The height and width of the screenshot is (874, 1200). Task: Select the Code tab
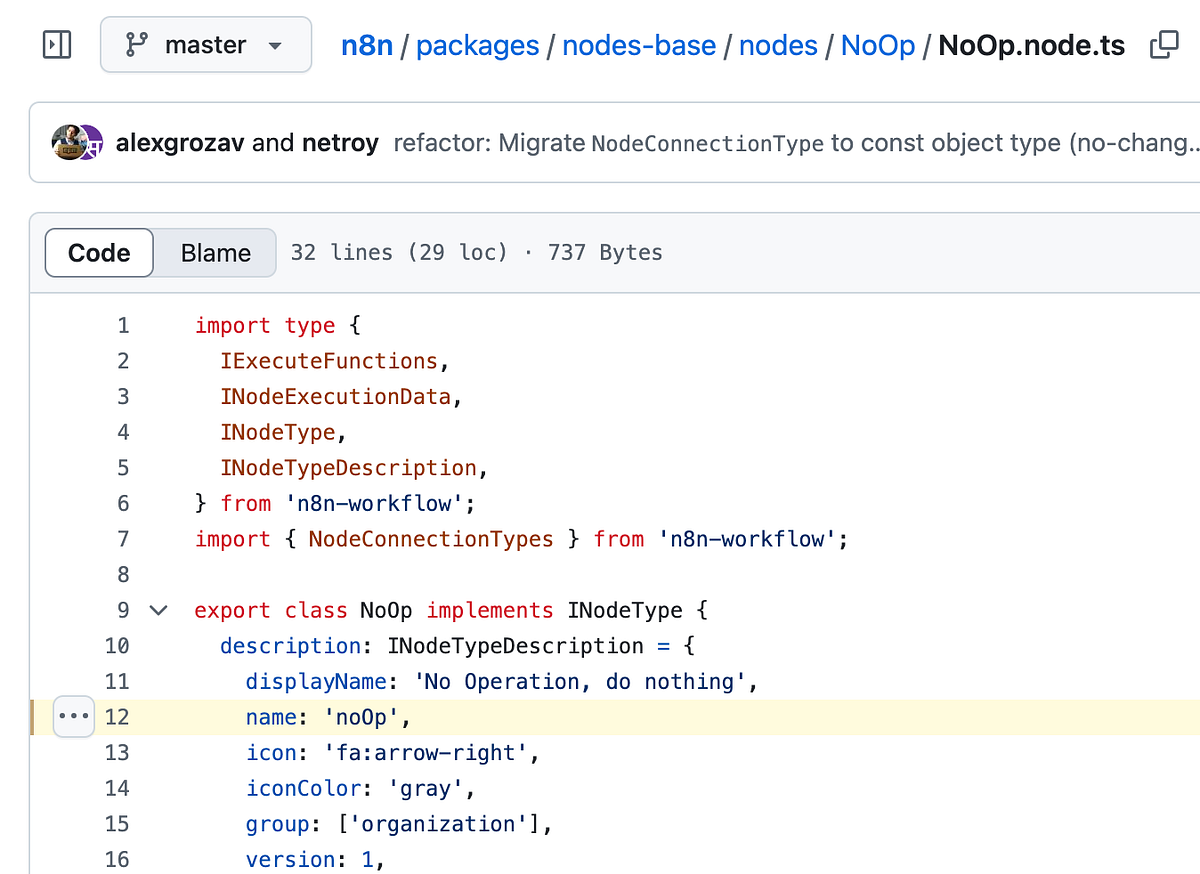click(x=98, y=252)
